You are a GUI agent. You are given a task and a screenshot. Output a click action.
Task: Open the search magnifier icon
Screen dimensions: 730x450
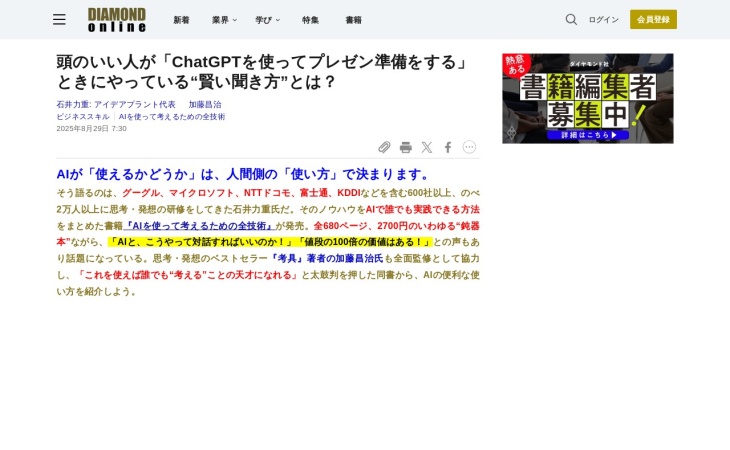571,20
